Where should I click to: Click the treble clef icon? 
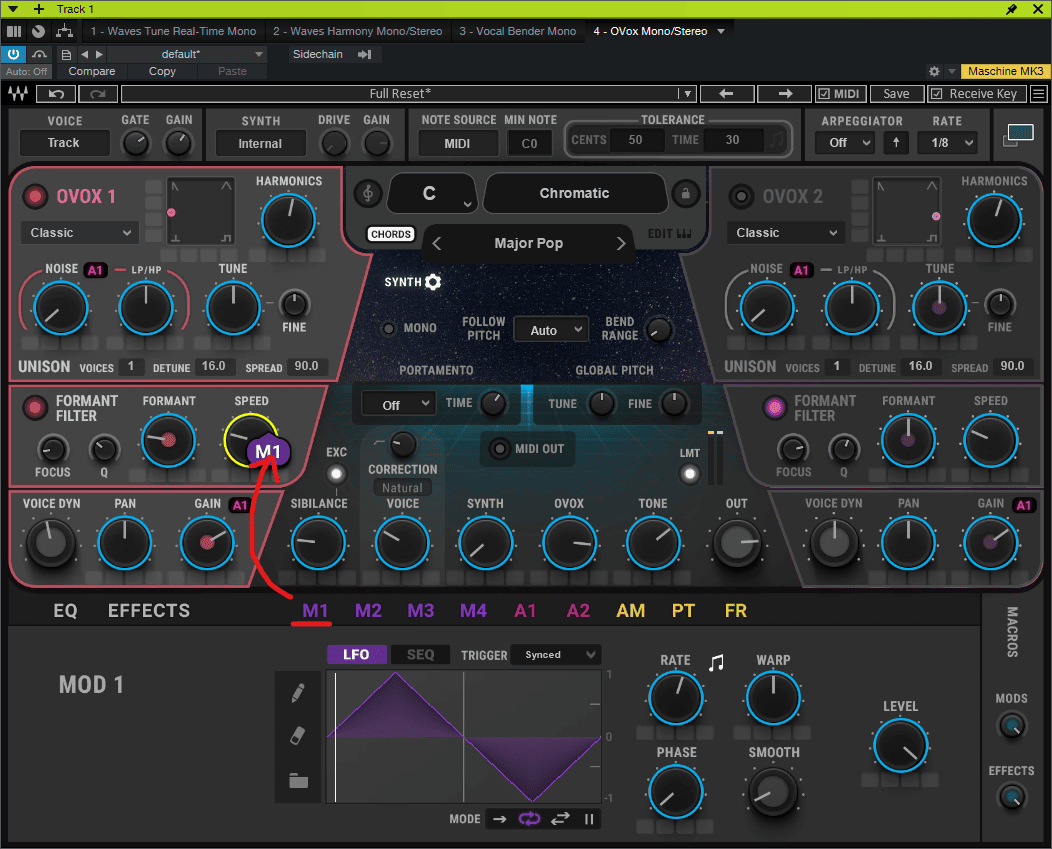click(370, 193)
